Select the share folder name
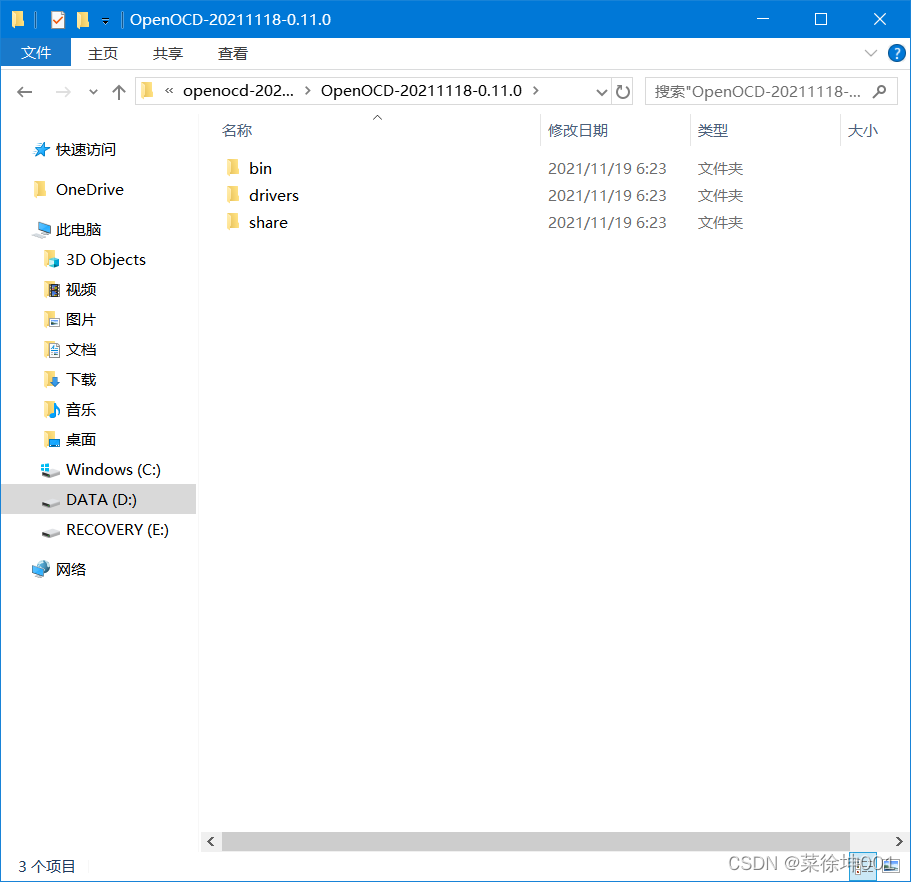Screen dimensions: 911x882 [x=268, y=223]
